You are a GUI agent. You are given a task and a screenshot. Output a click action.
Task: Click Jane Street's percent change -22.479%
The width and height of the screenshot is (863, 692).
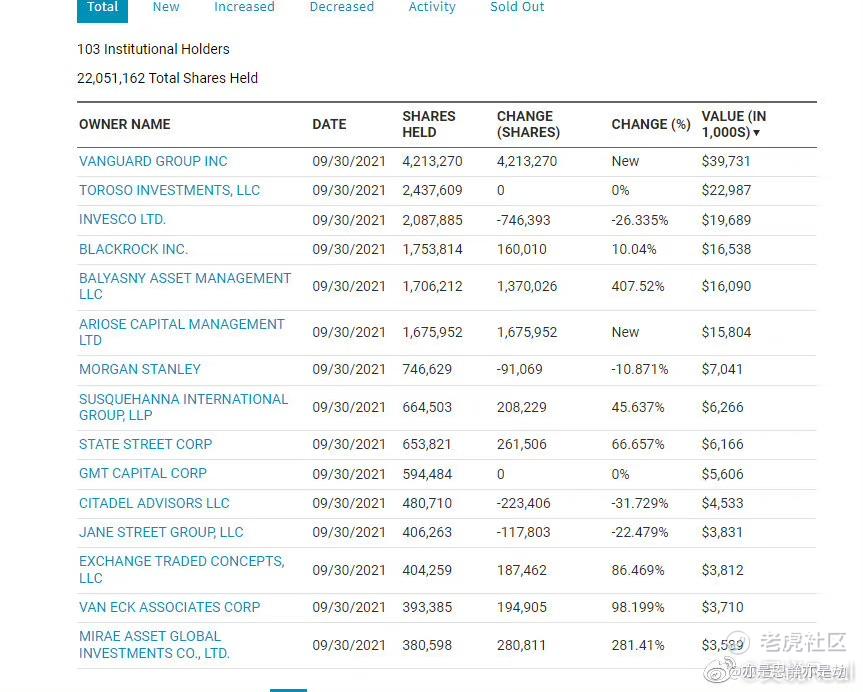640,532
